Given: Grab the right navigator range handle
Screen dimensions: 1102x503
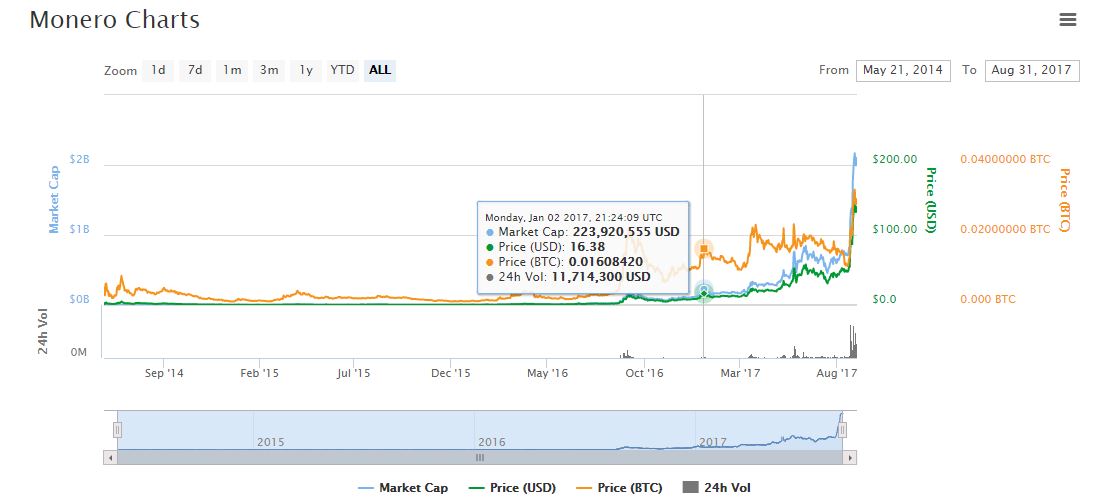Looking at the screenshot, I should click(843, 430).
